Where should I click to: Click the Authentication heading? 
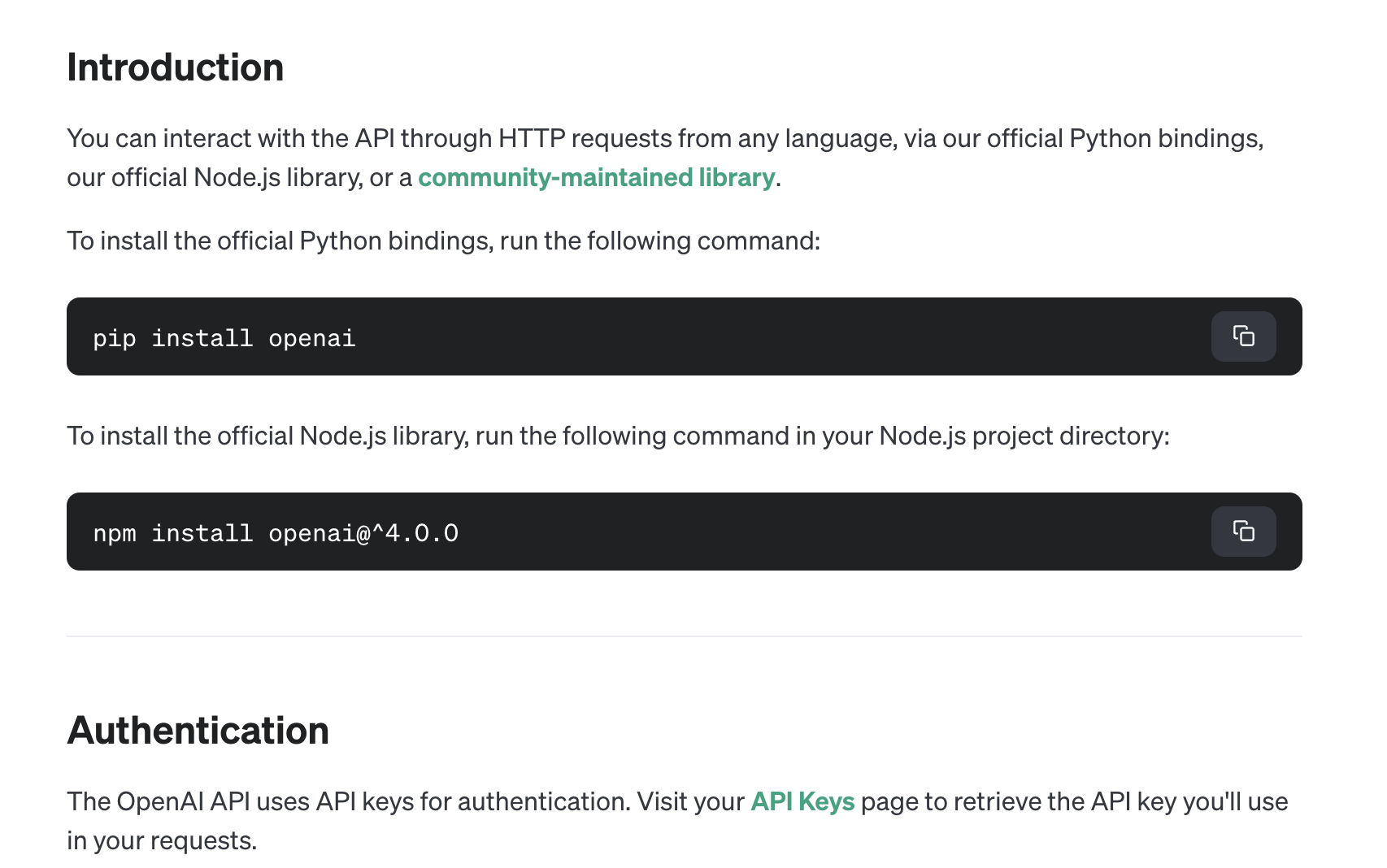coord(198,731)
